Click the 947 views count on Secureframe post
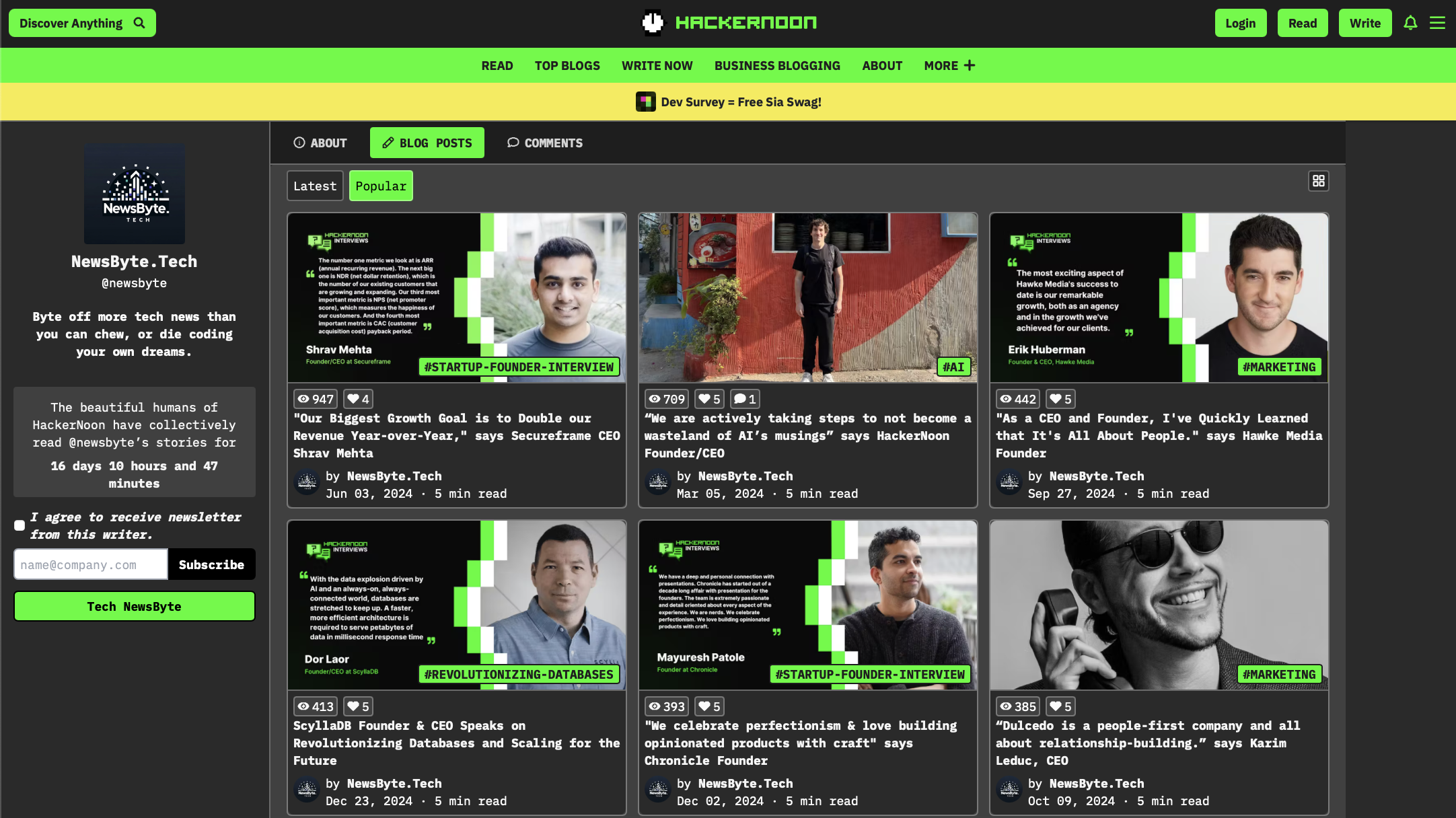Viewport: 1456px width, 818px height. coord(316,399)
